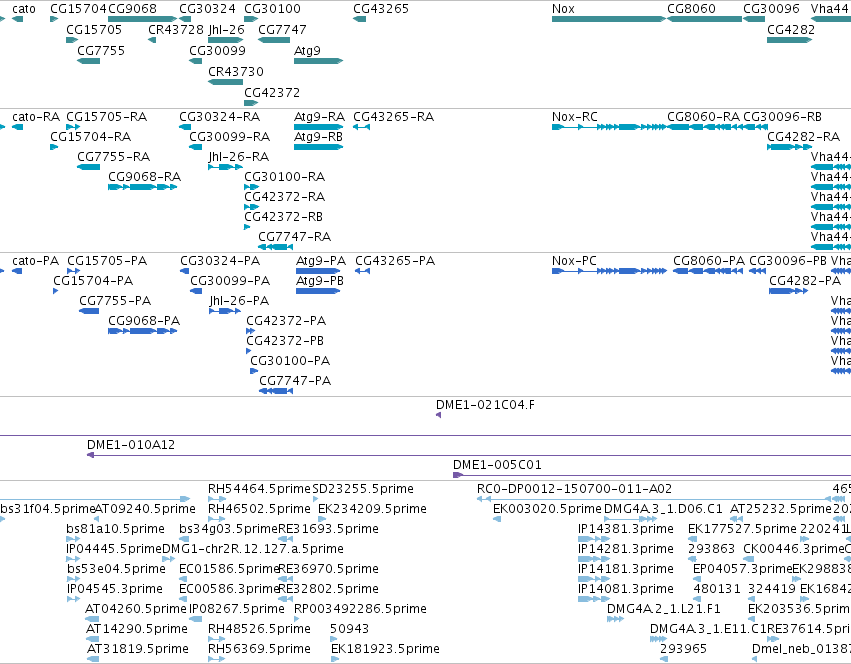
Task: Select the RC0-DP0012-150700-011-A02 EST label
Action: (x=574, y=489)
